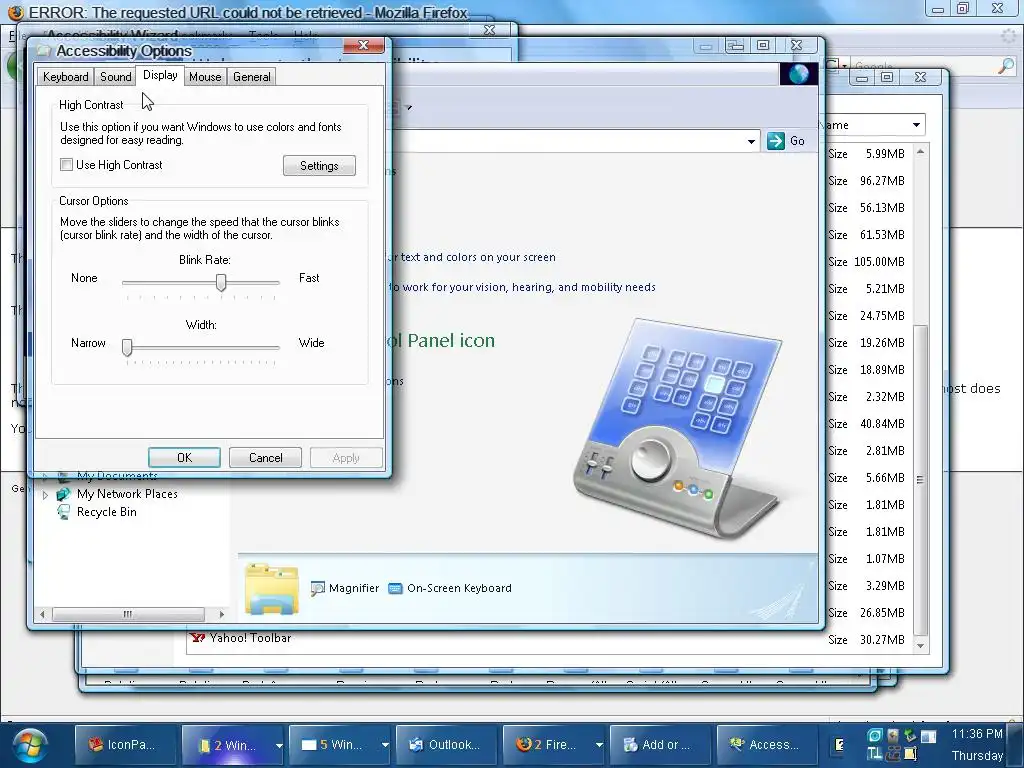Expand the My Network Places tree node
This screenshot has height=768, width=1024.
coord(45,495)
